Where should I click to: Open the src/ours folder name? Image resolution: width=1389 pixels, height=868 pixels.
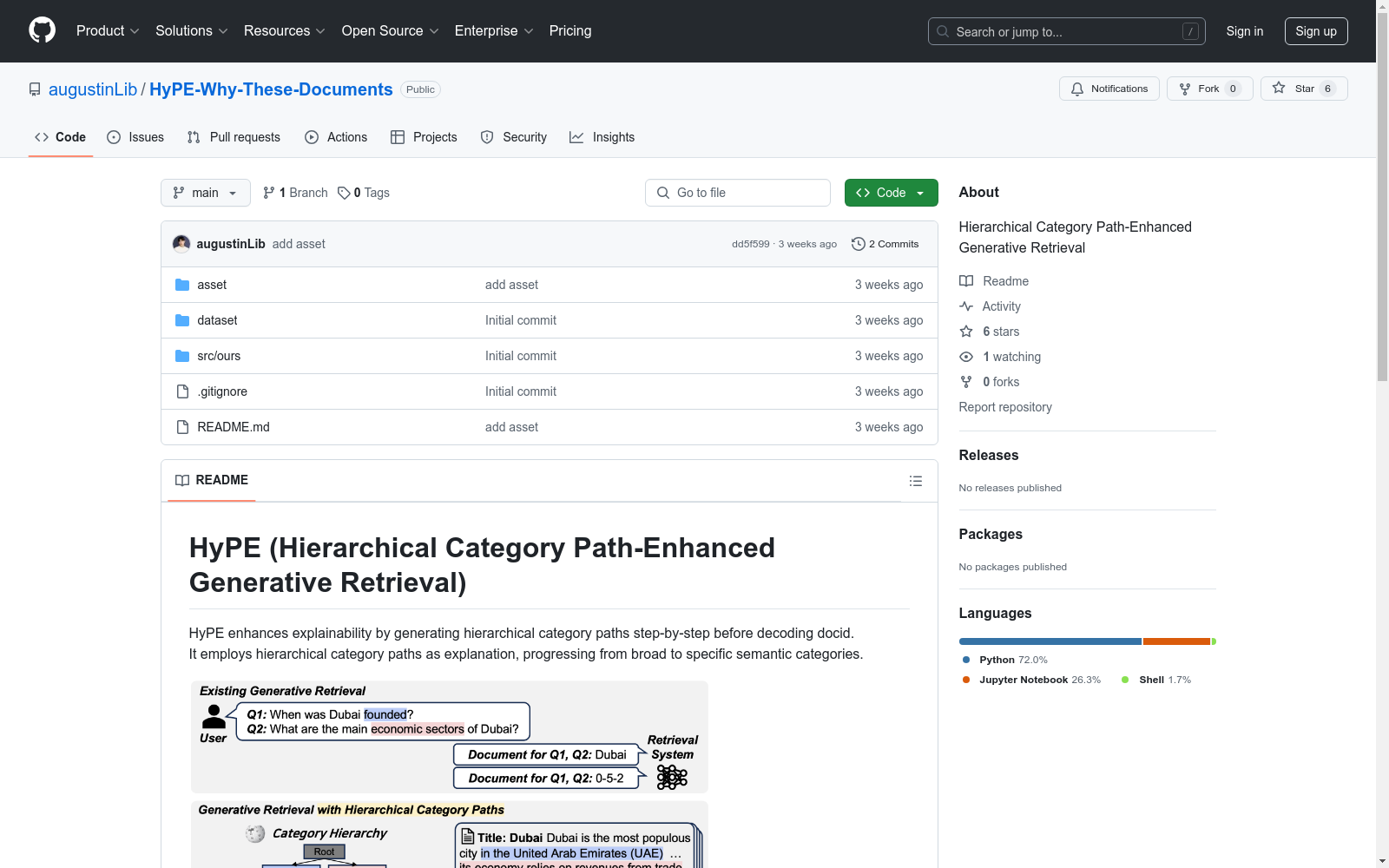click(219, 356)
